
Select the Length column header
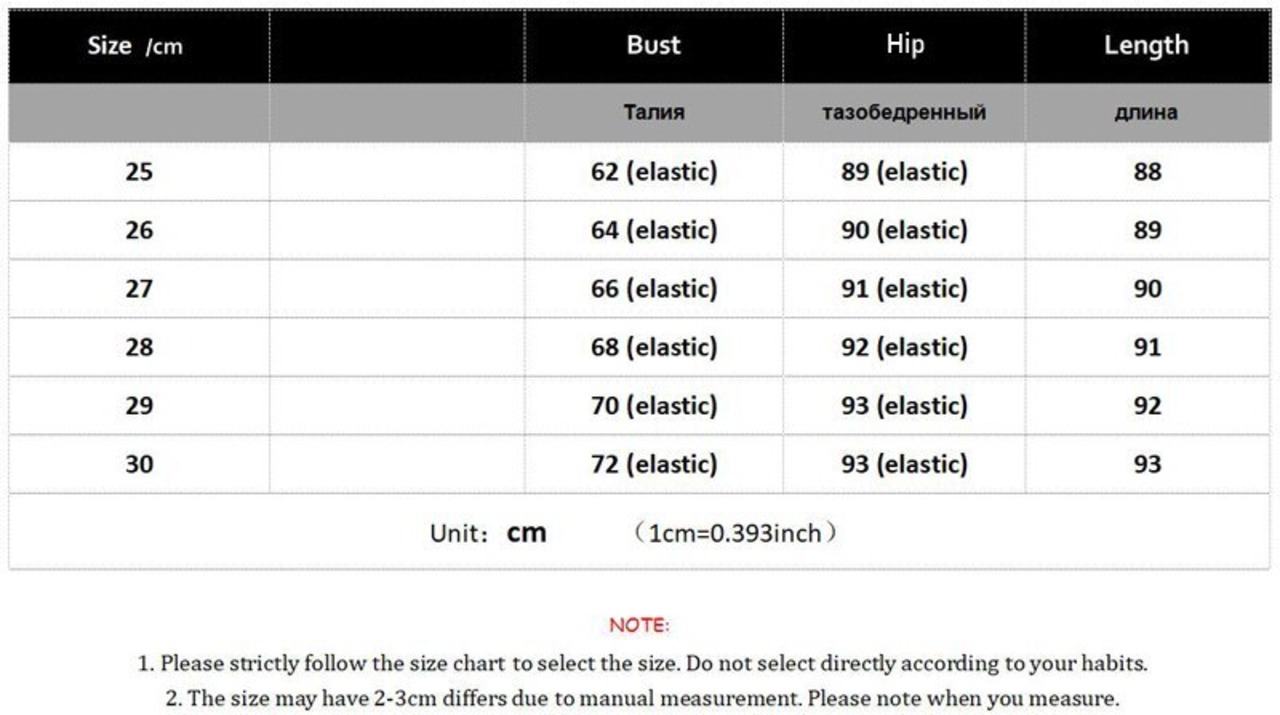(1146, 45)
